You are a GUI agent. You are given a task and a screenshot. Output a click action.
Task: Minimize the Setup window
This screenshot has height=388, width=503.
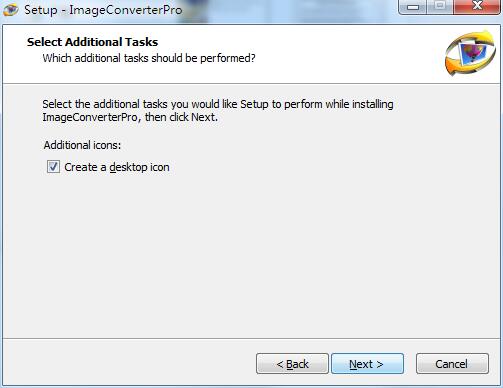pyautogui.click(x=413, y=7)
